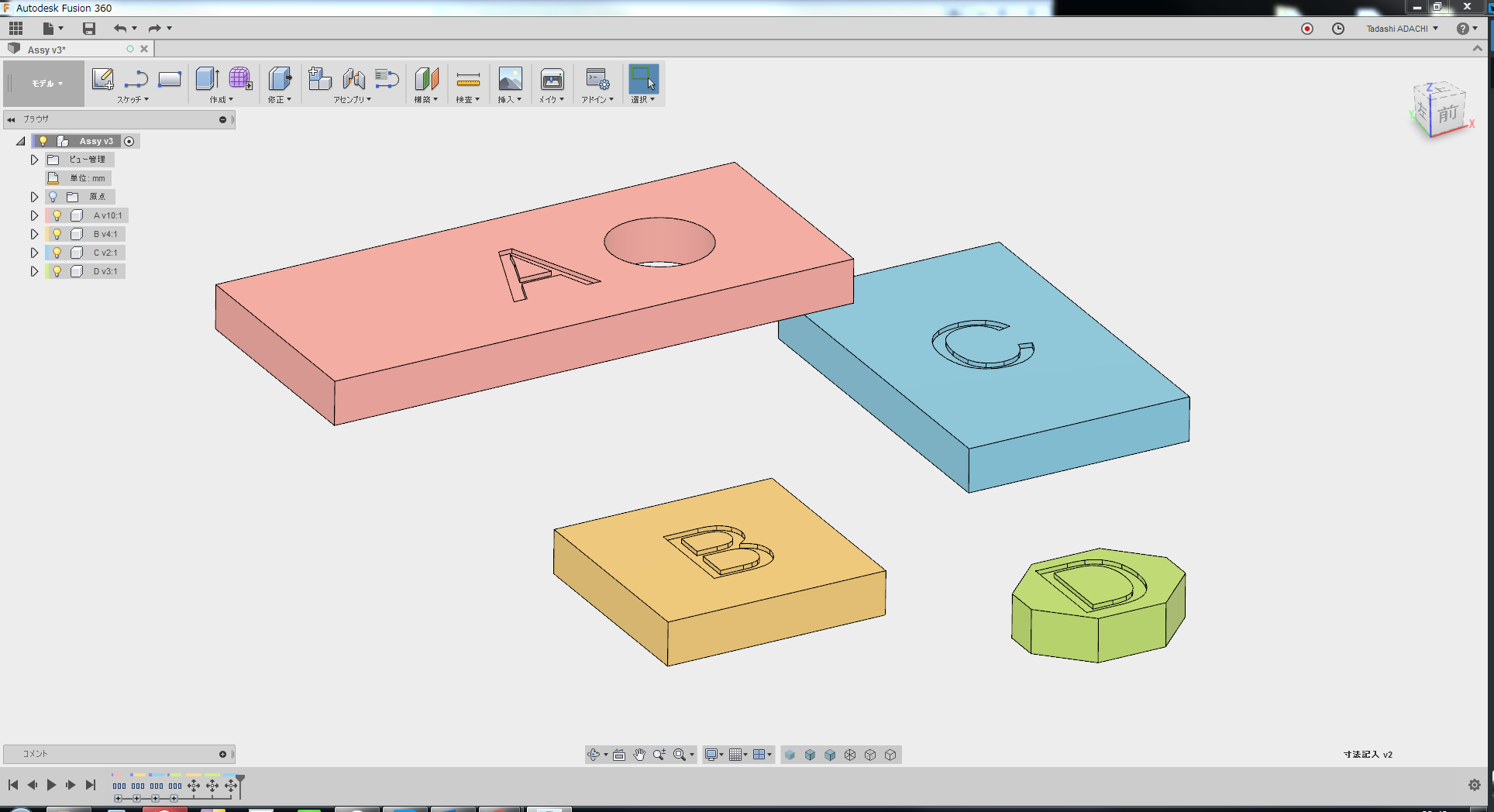Screen dimensions: 1494x812
Task: Open the 修正 menu
Action: click(x=279, y=100)
